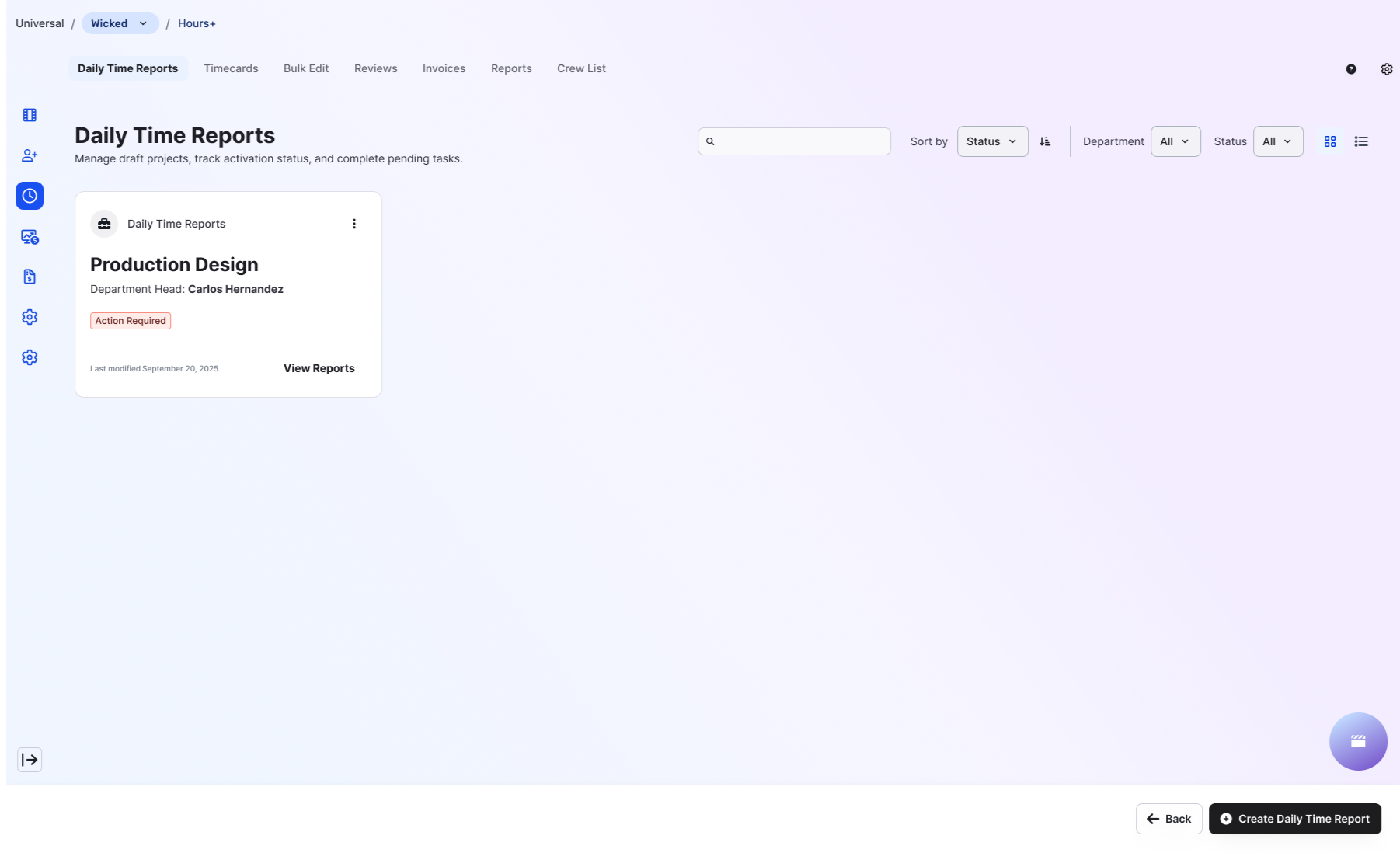The image size is (1400, 853).
Task: Switch to list view layout
Action: [x=1361, y=141]
